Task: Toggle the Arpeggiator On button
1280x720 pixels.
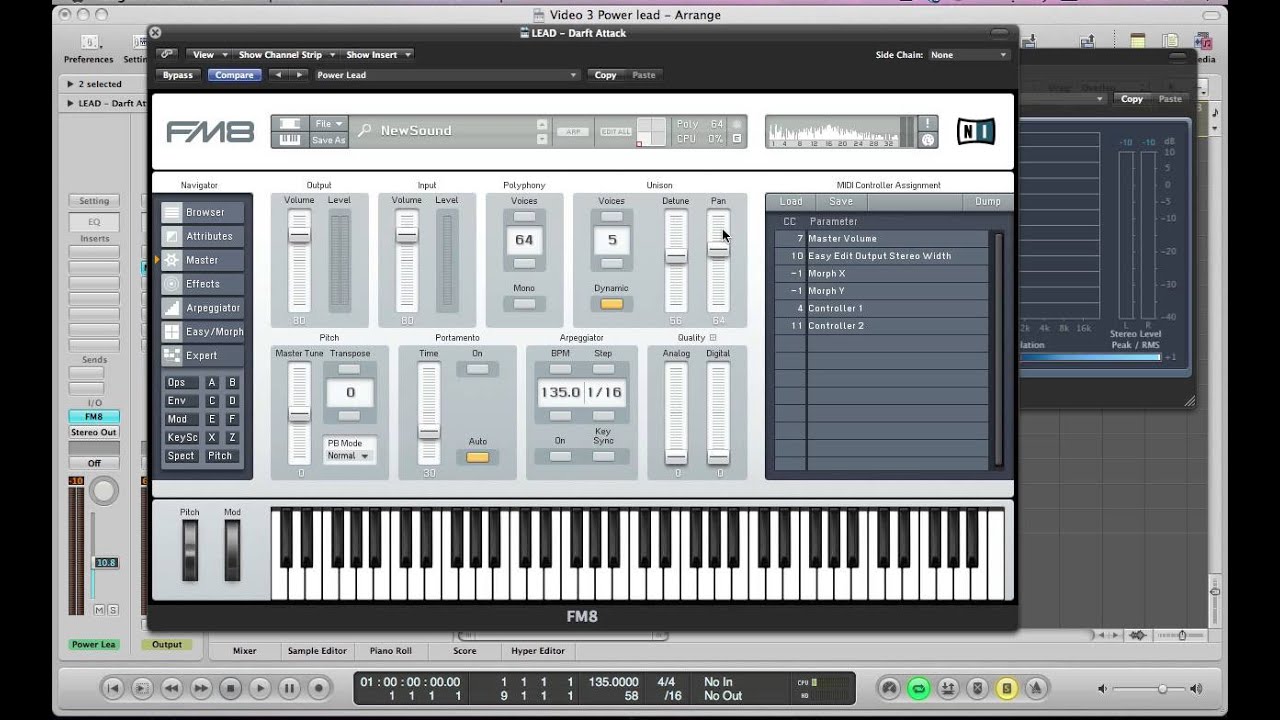Action: click(560, 456)
